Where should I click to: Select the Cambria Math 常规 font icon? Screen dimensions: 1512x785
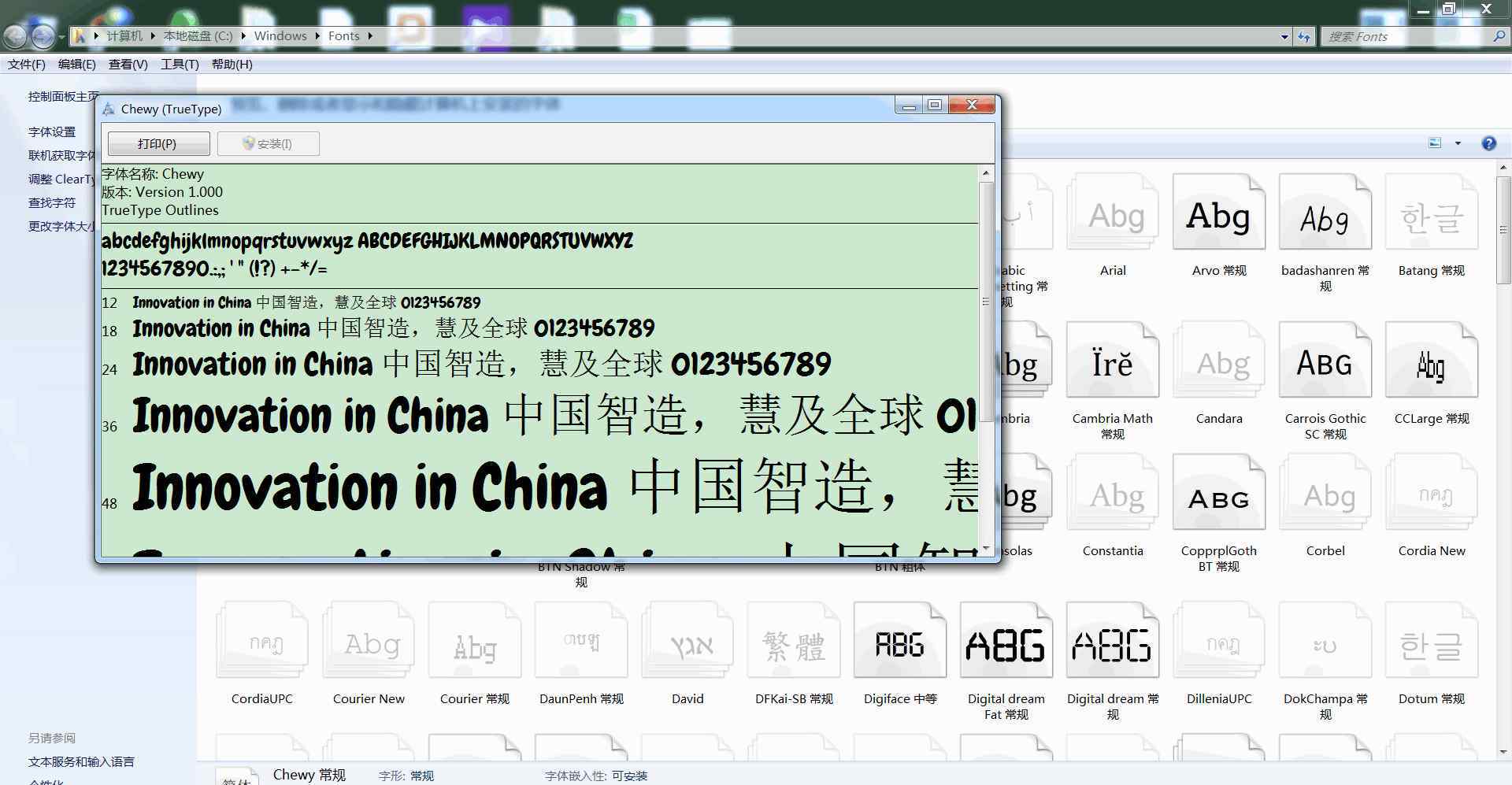(1113, 361)
